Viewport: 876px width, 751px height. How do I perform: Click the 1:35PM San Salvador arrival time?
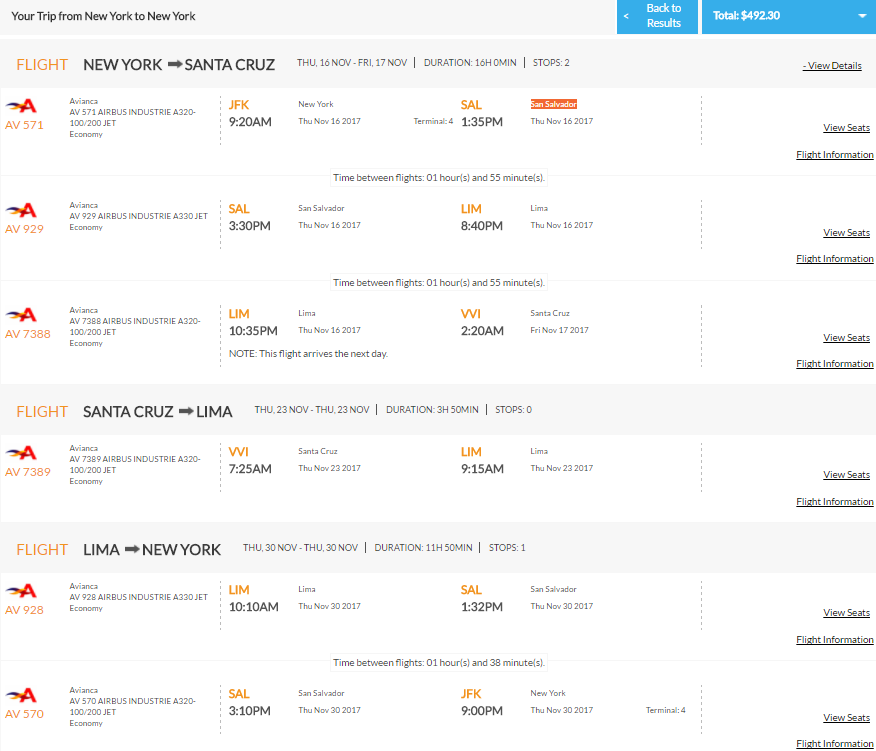(x=482, y=122)
